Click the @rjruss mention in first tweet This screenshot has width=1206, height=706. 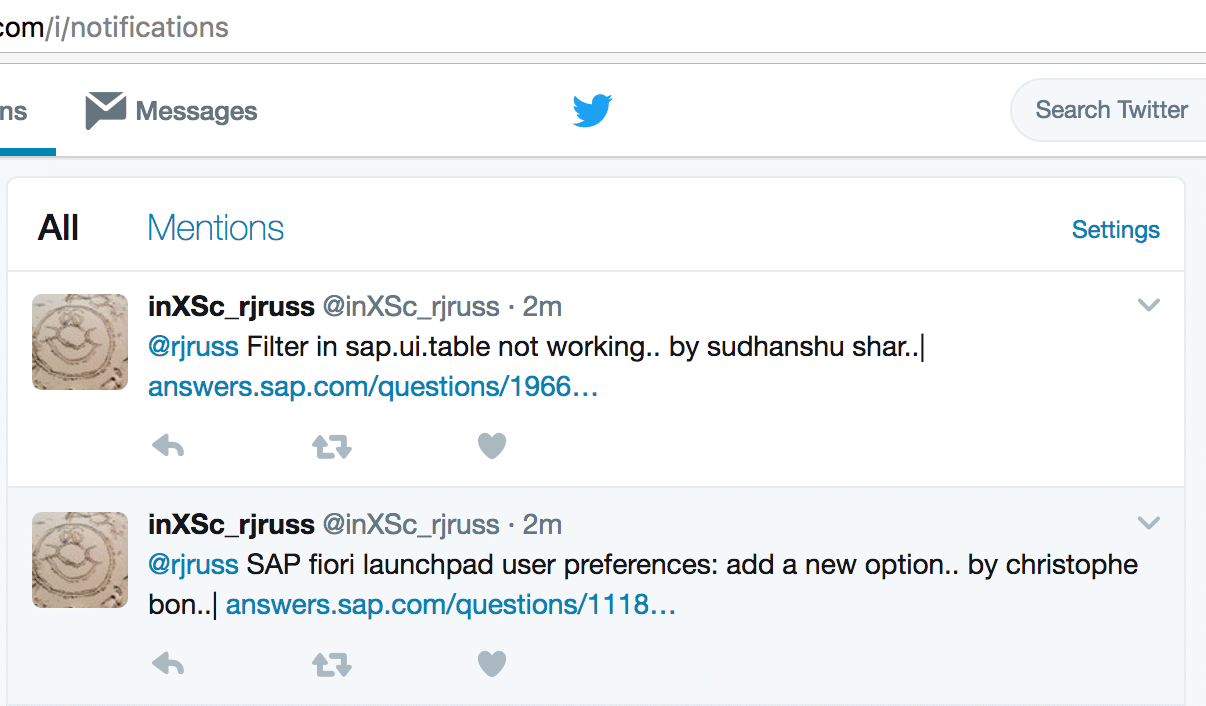click(193, 347)
